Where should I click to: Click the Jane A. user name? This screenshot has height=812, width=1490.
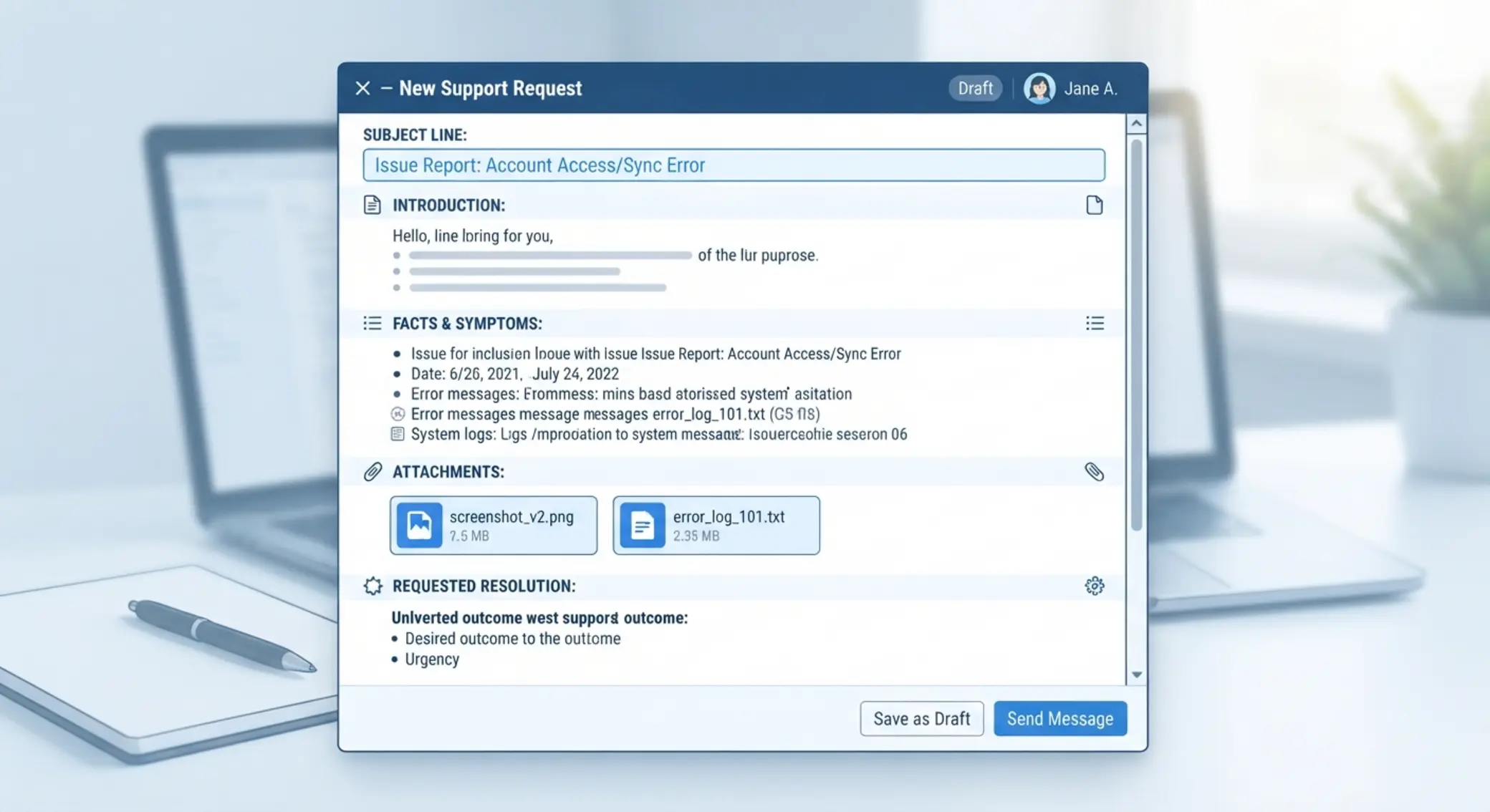pyautogui.click(x=1090, y=89)
